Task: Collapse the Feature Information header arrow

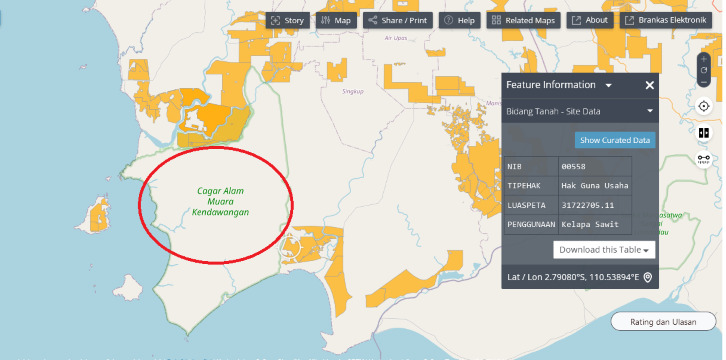Action: tap(609, 86)
